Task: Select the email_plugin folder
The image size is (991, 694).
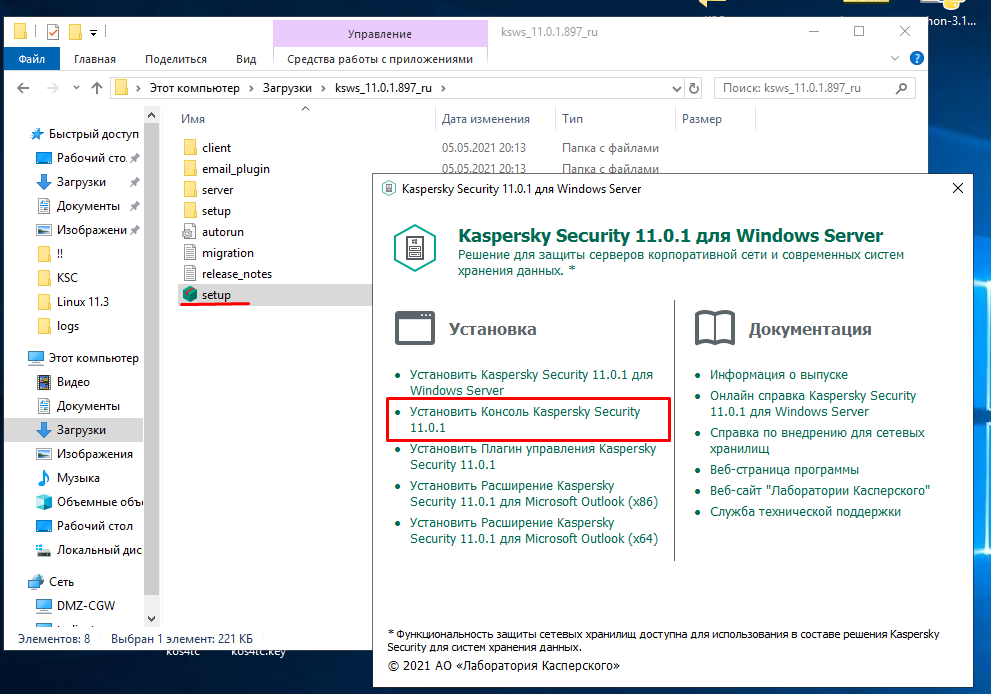Action: coord(236,169)
